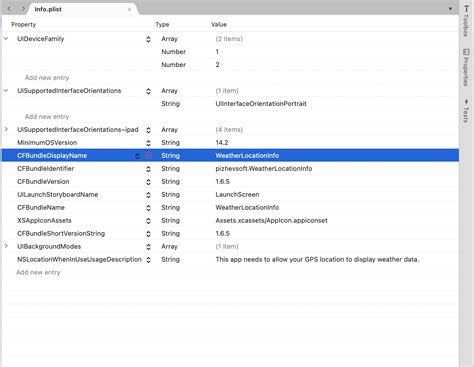The width and height of the screenshot is (474, 367).
Task: Open key stepper for CFBundleIdentifier
Action: [x=148, y=169]
